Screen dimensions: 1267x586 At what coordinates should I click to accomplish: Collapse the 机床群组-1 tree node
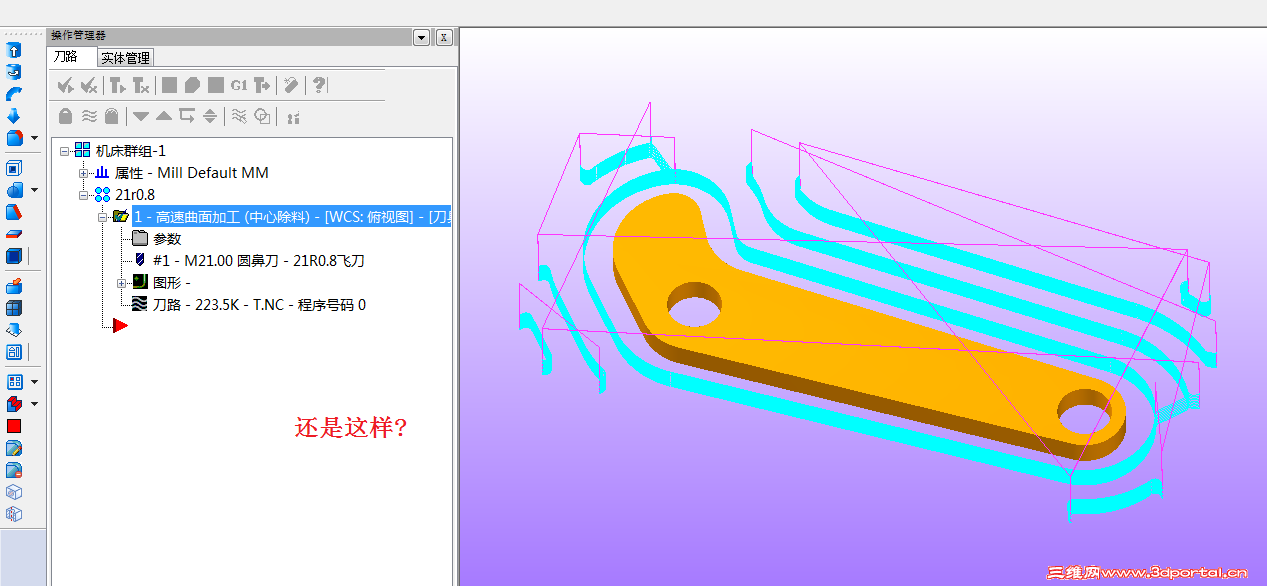65,151
